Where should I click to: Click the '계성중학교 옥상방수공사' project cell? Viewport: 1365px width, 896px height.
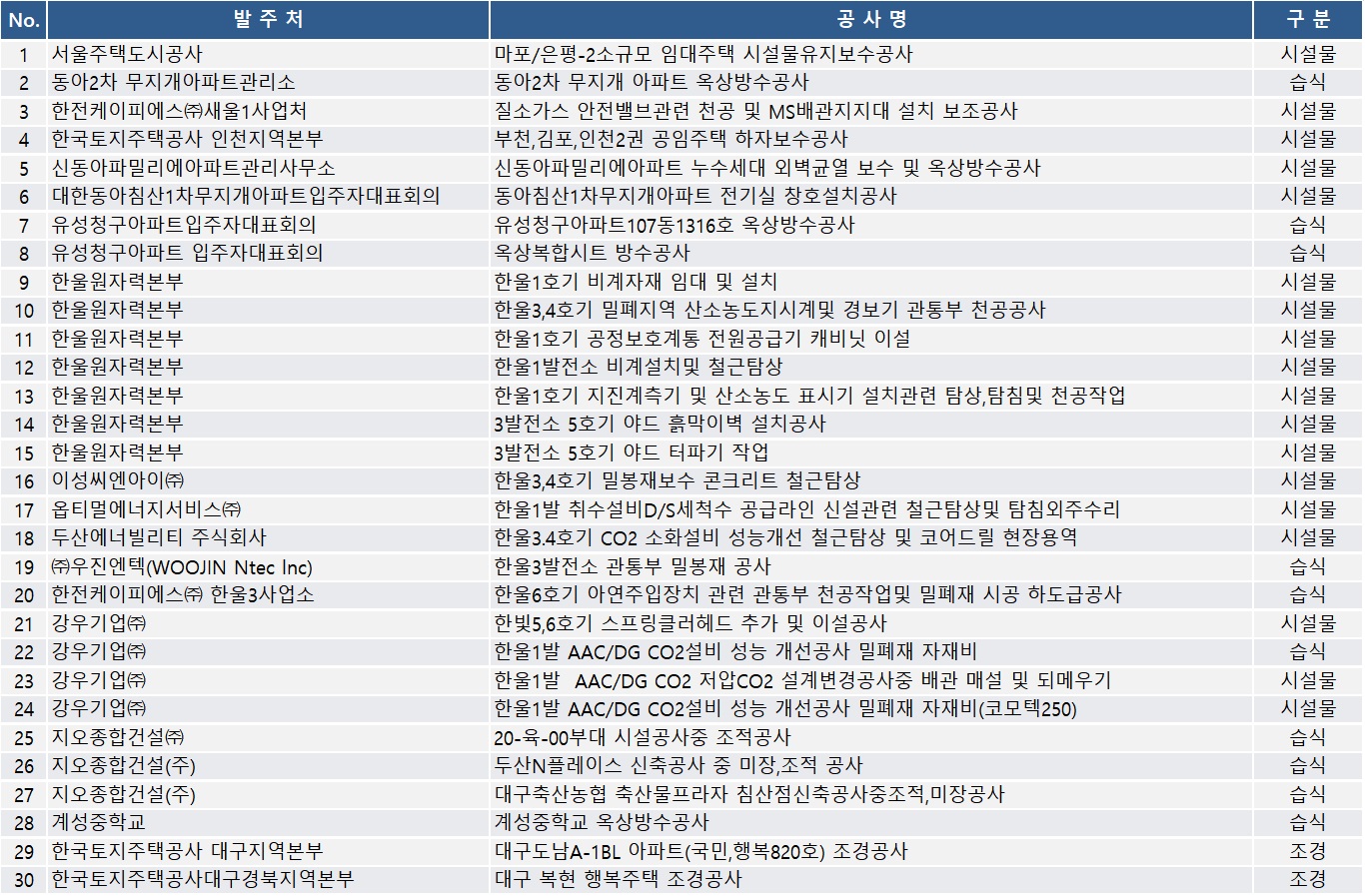pyautogui.click(x=602, y=822)
